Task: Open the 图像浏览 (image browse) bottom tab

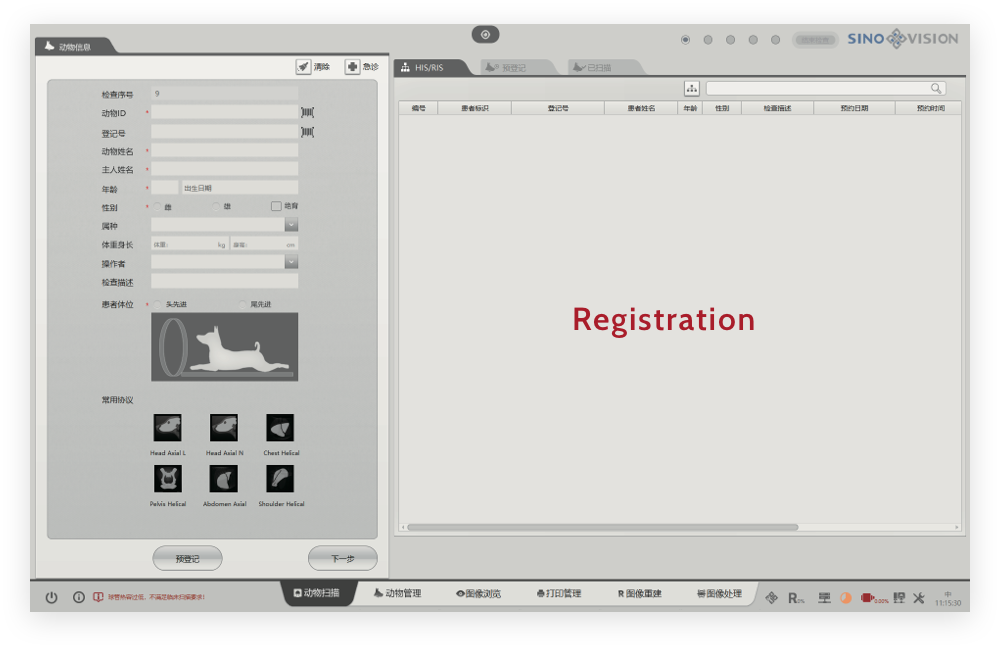Action: pyautogui.click(x=478, y=594)
